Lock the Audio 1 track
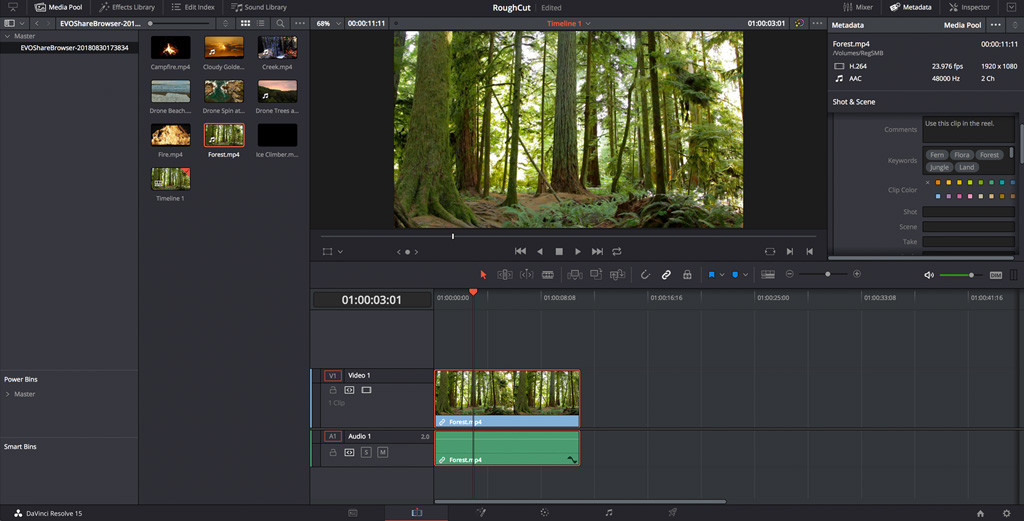The height and width of the screenshot is (521, 1024). [333, 452]
